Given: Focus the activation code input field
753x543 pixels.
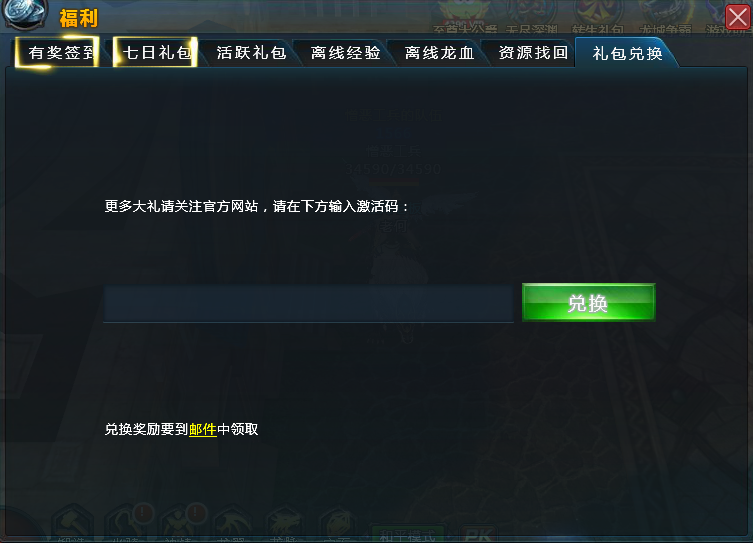Looking at the screenshot, I should (x=308, y=303).
